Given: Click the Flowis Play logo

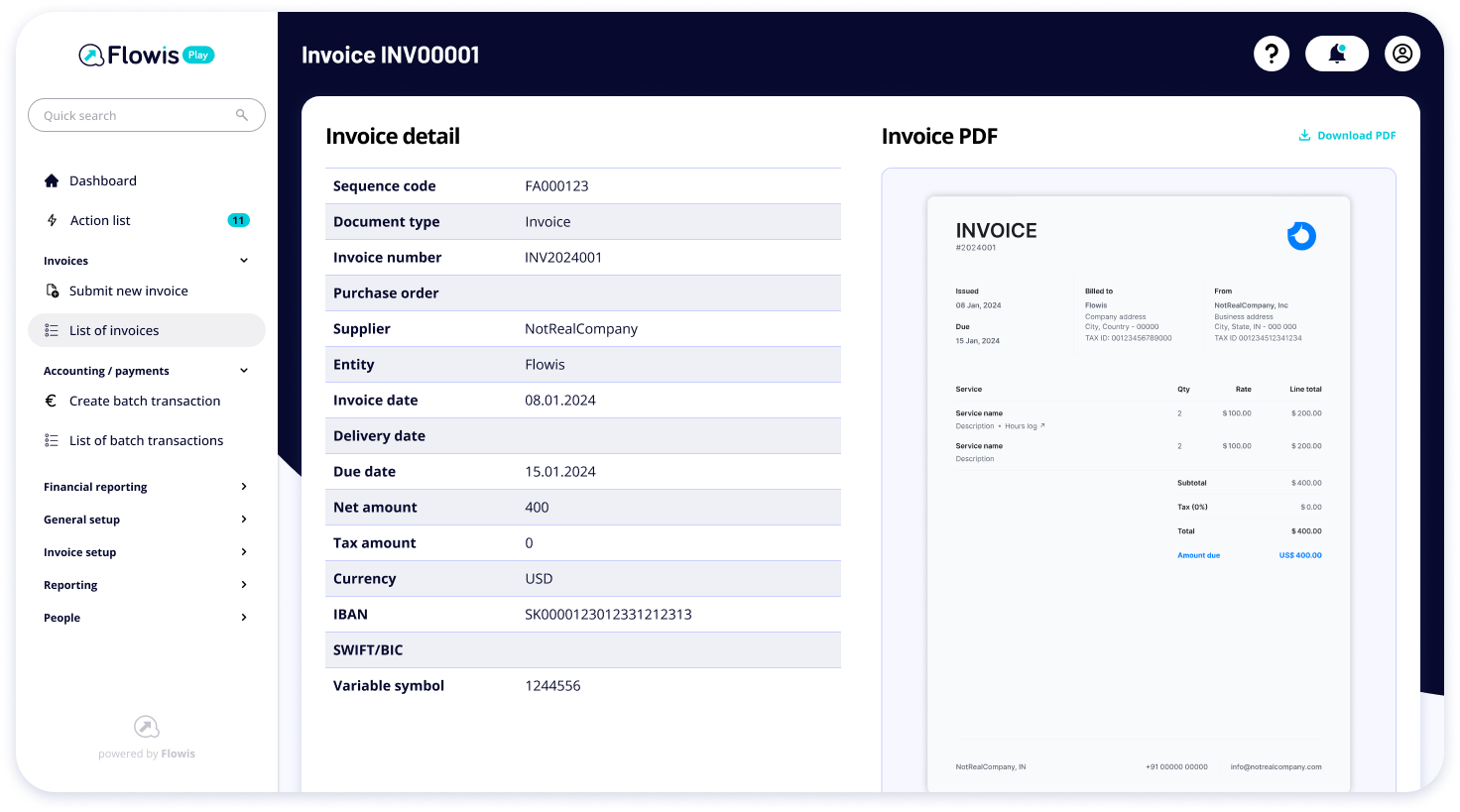Looking at the screenshot, I should (x=147, y=55).
